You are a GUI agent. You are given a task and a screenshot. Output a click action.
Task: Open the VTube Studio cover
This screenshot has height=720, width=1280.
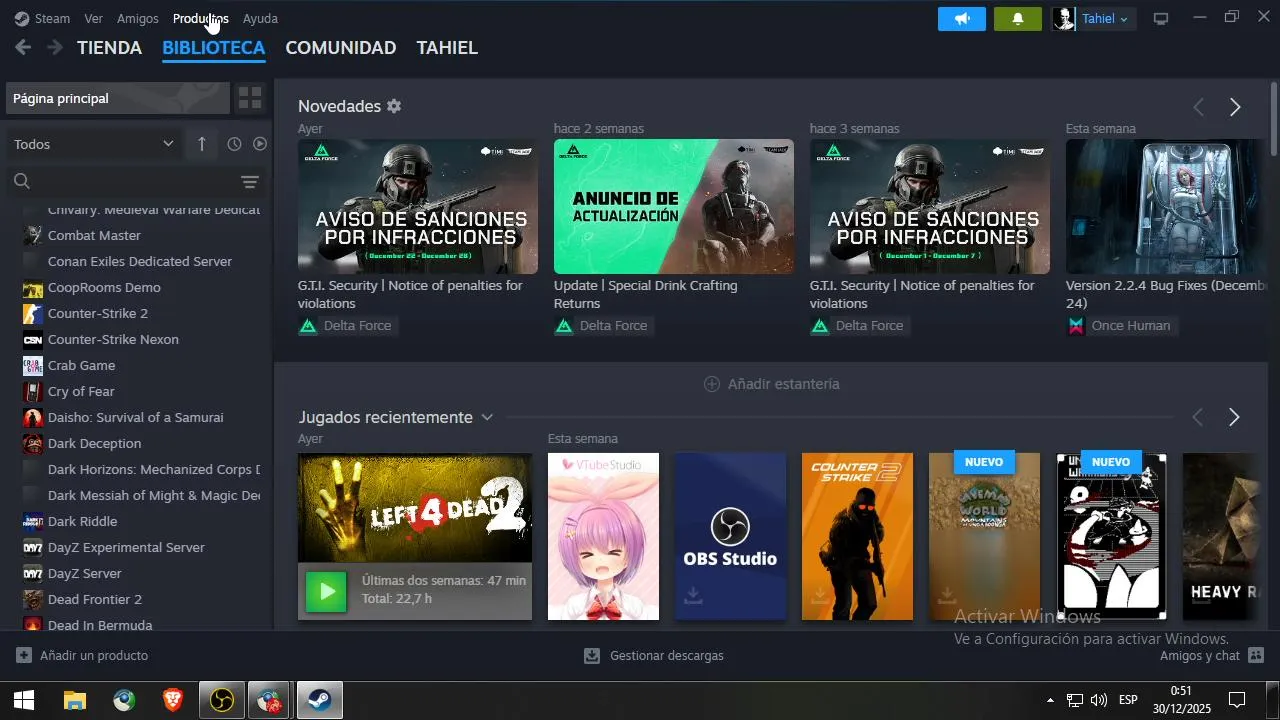pos(603,536)
